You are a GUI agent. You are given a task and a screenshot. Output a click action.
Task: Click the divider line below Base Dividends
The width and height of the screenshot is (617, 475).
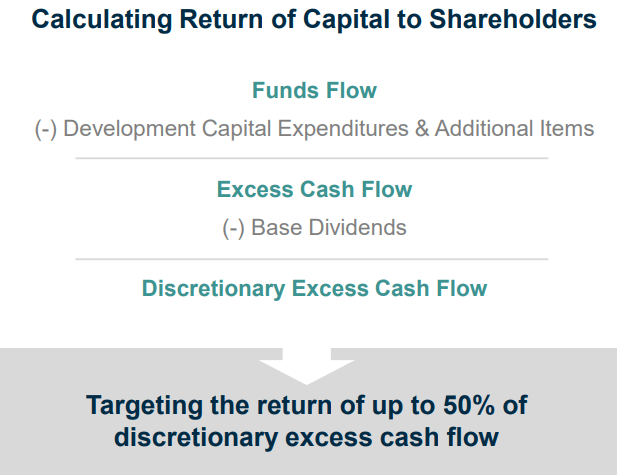[x=312, y=259]
